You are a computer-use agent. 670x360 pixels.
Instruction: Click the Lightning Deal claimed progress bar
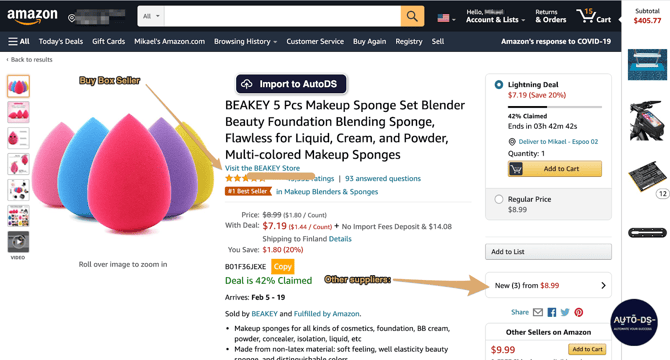tap(555, 107)
